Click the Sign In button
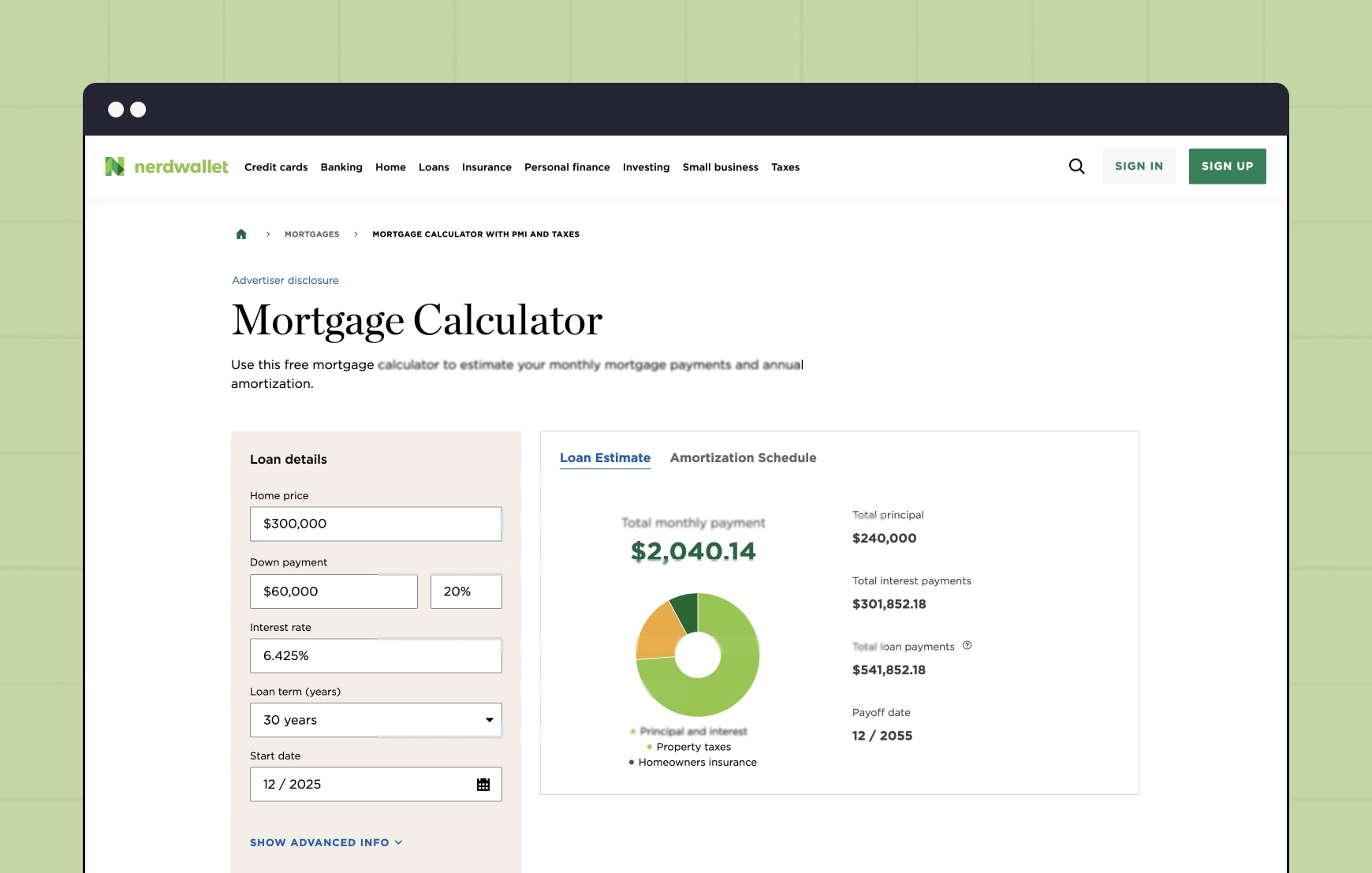The height and width of the screenshot is (873, 1372). coord(1139,166)
